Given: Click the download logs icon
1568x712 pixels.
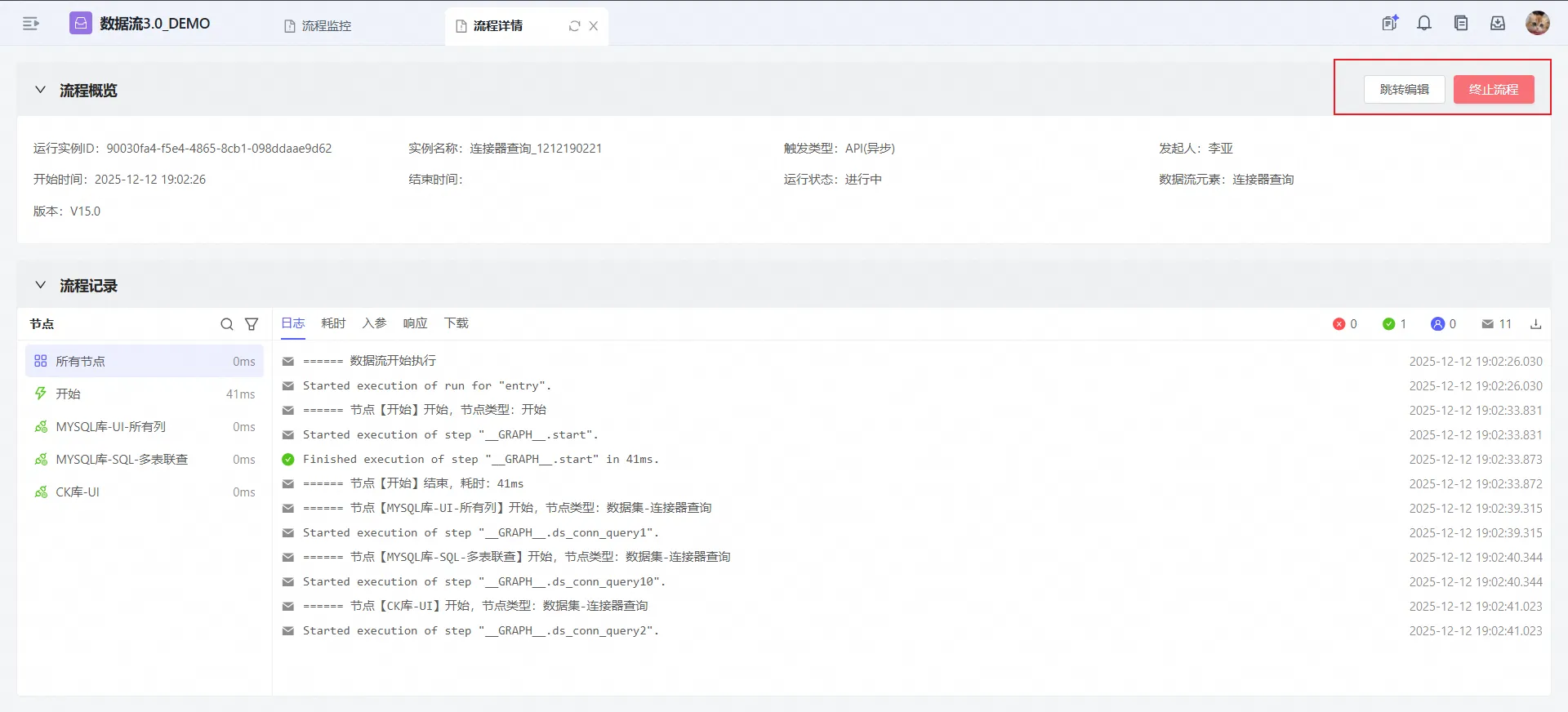Looking at the screenshot, I should pos(1535,324).
